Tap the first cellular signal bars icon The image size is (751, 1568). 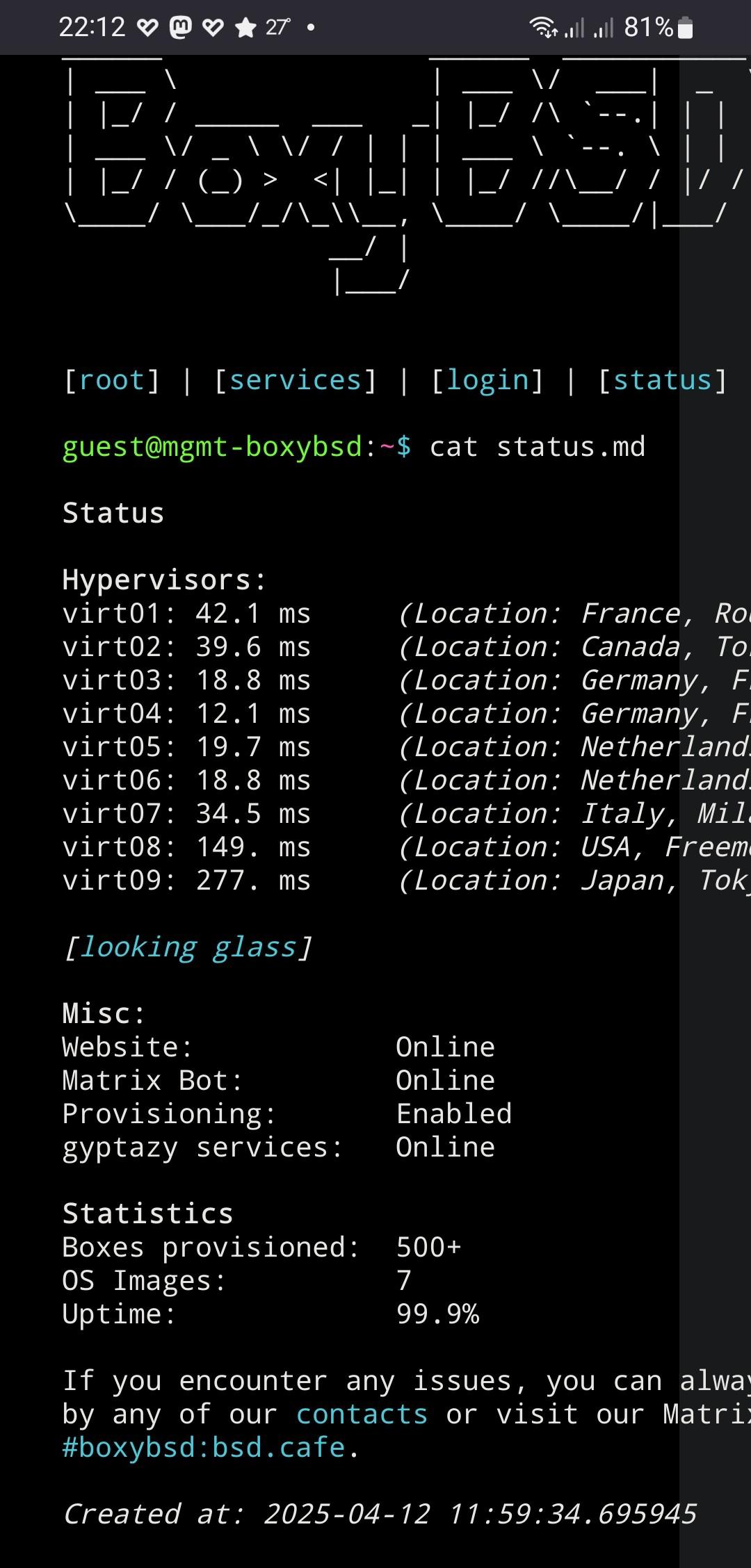pyautogui.click(x=574, y=28)
